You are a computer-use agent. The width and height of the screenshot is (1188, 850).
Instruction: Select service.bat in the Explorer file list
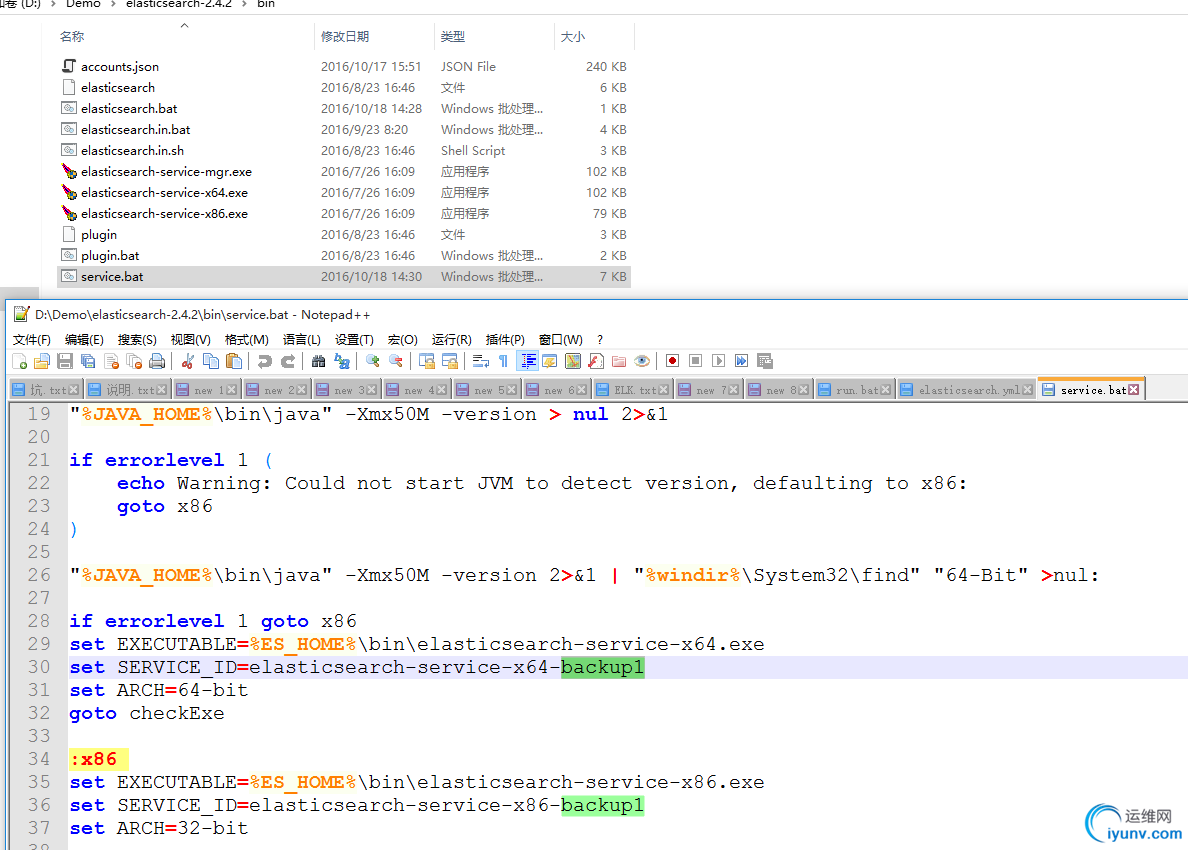coord(344,277)
